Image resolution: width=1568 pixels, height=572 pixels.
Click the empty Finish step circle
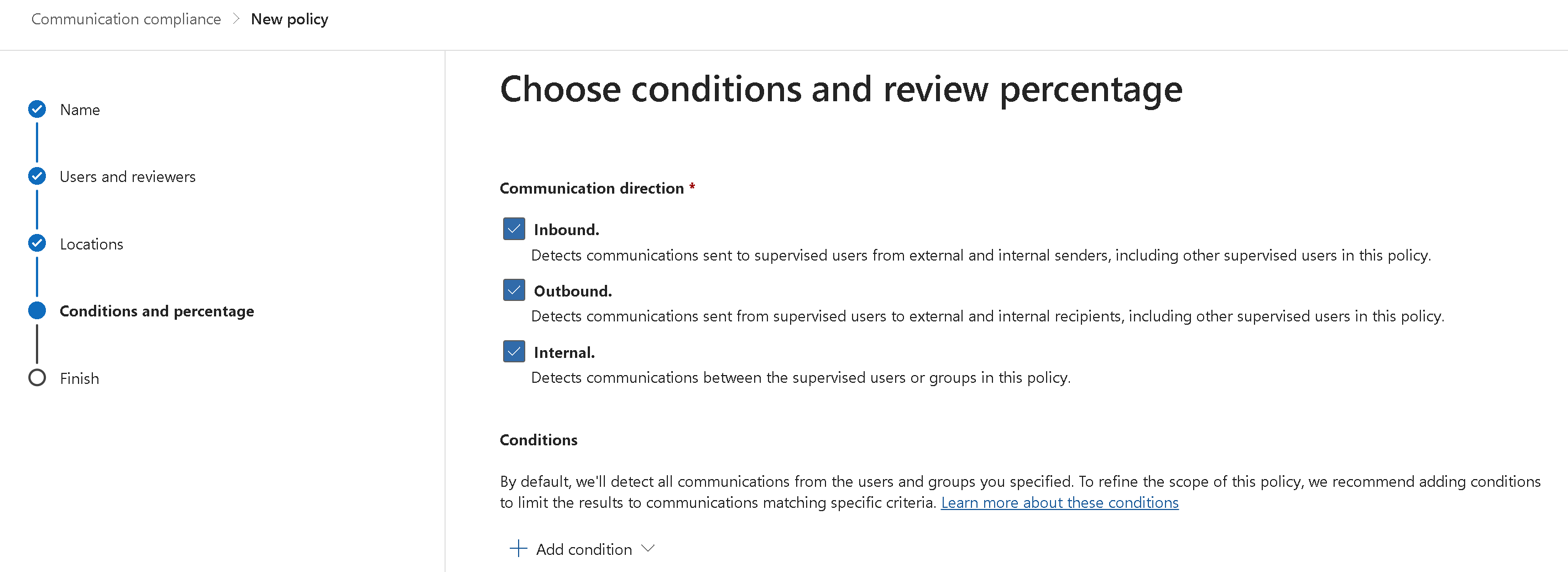[x=37, y=378]
